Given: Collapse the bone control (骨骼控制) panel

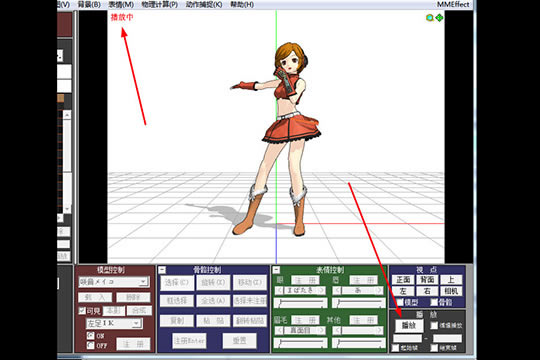Looking at the screenshot, I should click(x=162, y=270).
